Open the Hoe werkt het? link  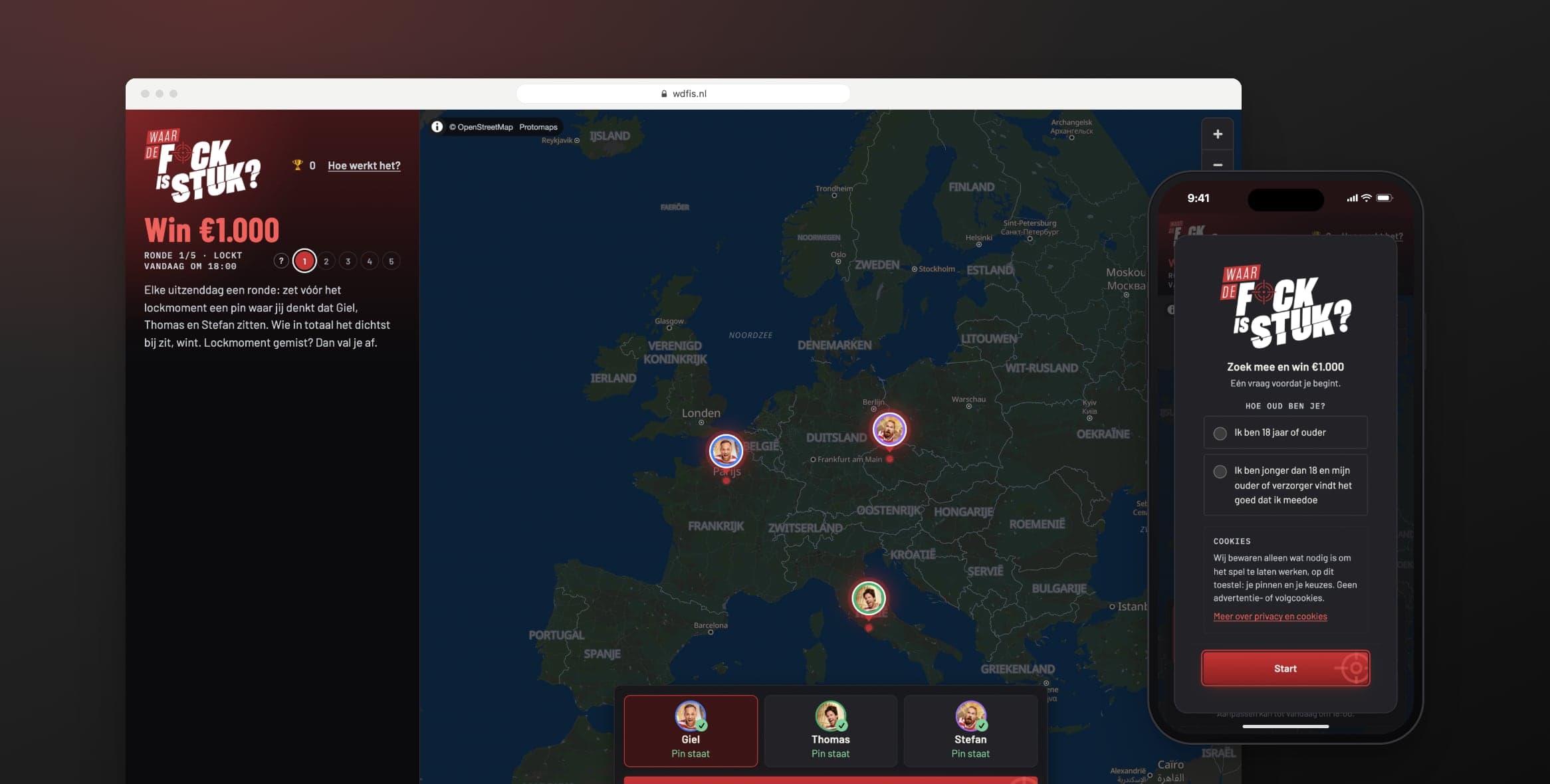[364, 165]
